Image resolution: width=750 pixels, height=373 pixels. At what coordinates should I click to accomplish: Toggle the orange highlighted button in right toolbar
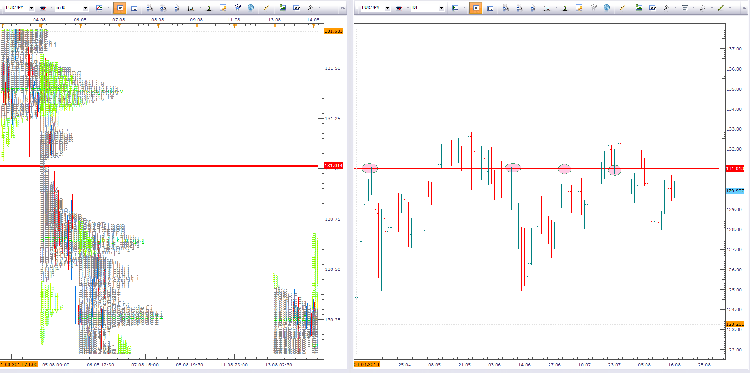475,8
